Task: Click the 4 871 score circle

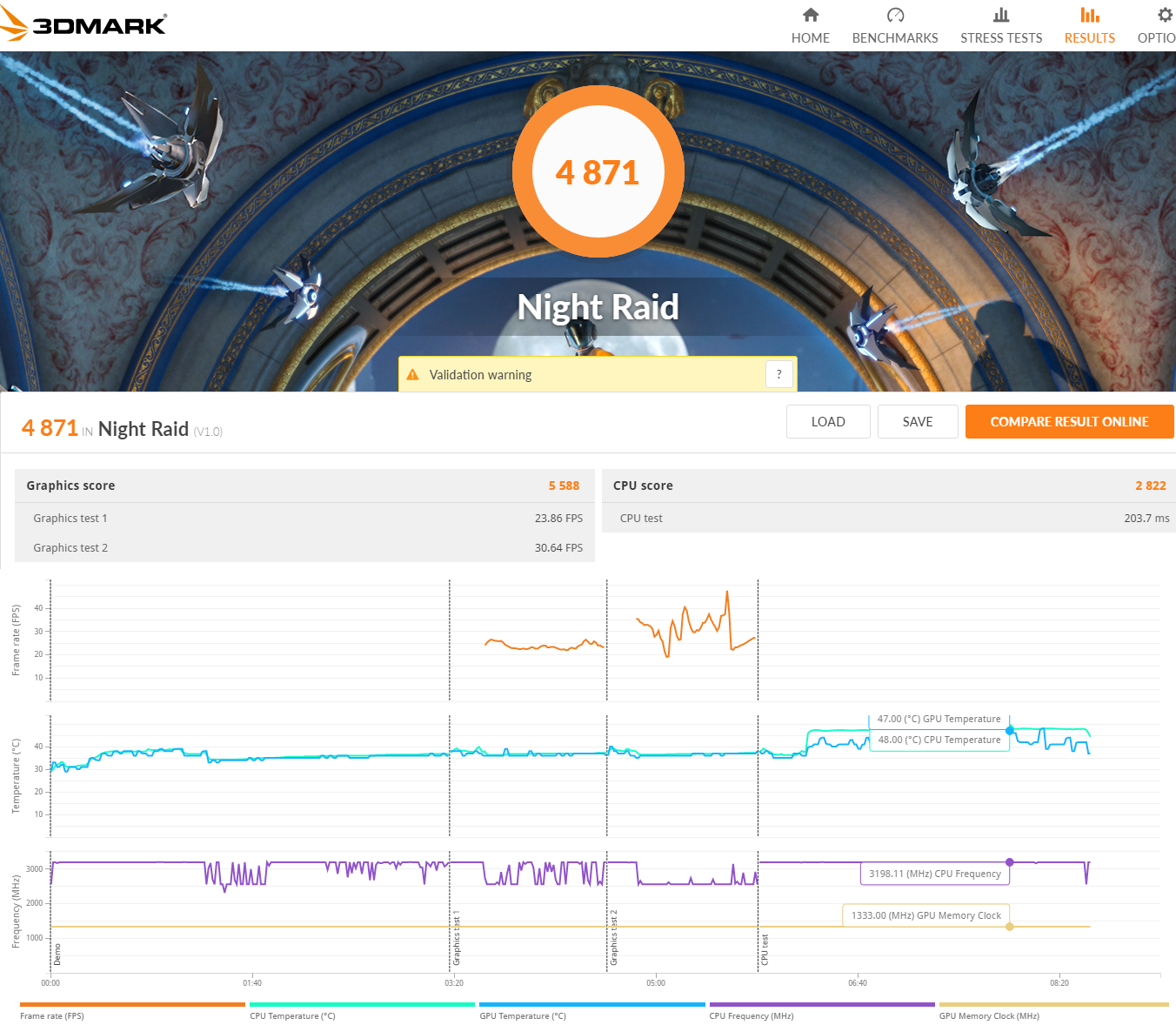Action: (x=598, y=171)
